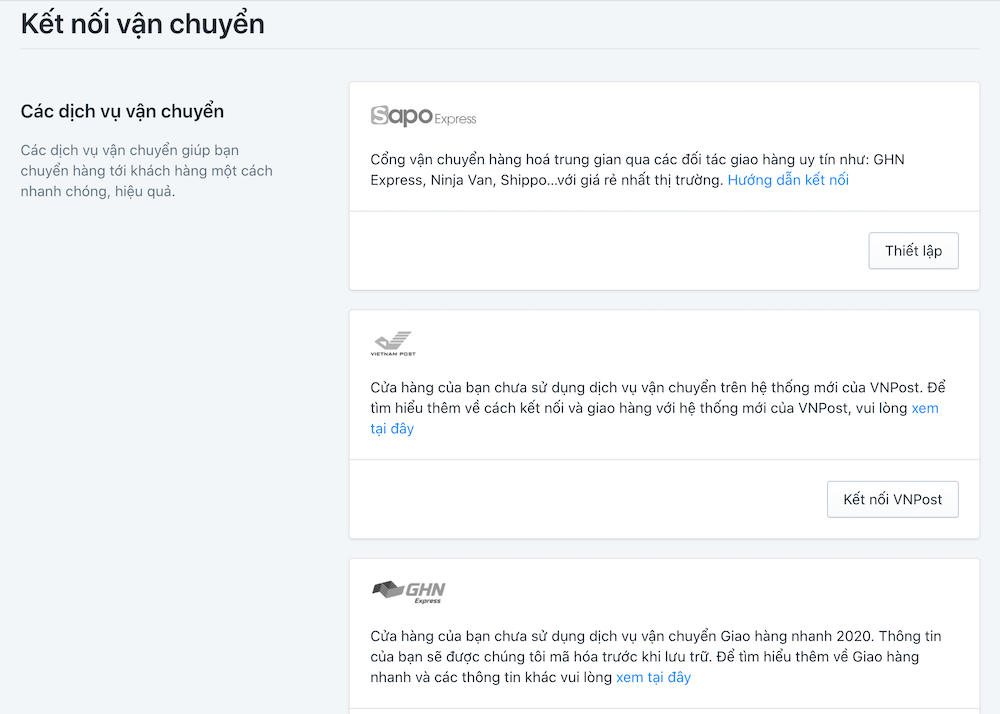
Task: Click the GHN box-shaped logo mark
Action: tap(386, 591)
